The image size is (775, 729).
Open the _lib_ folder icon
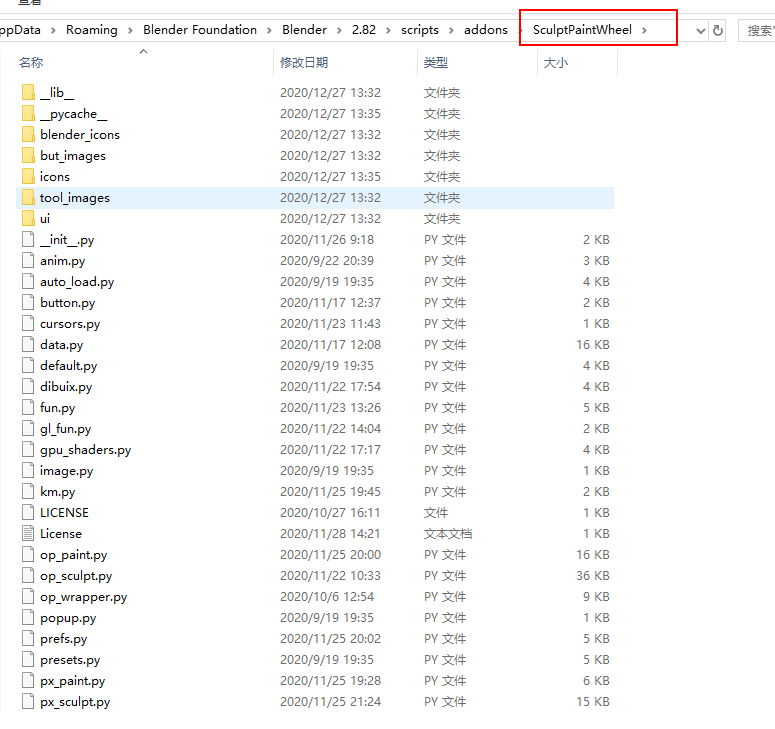28,92
